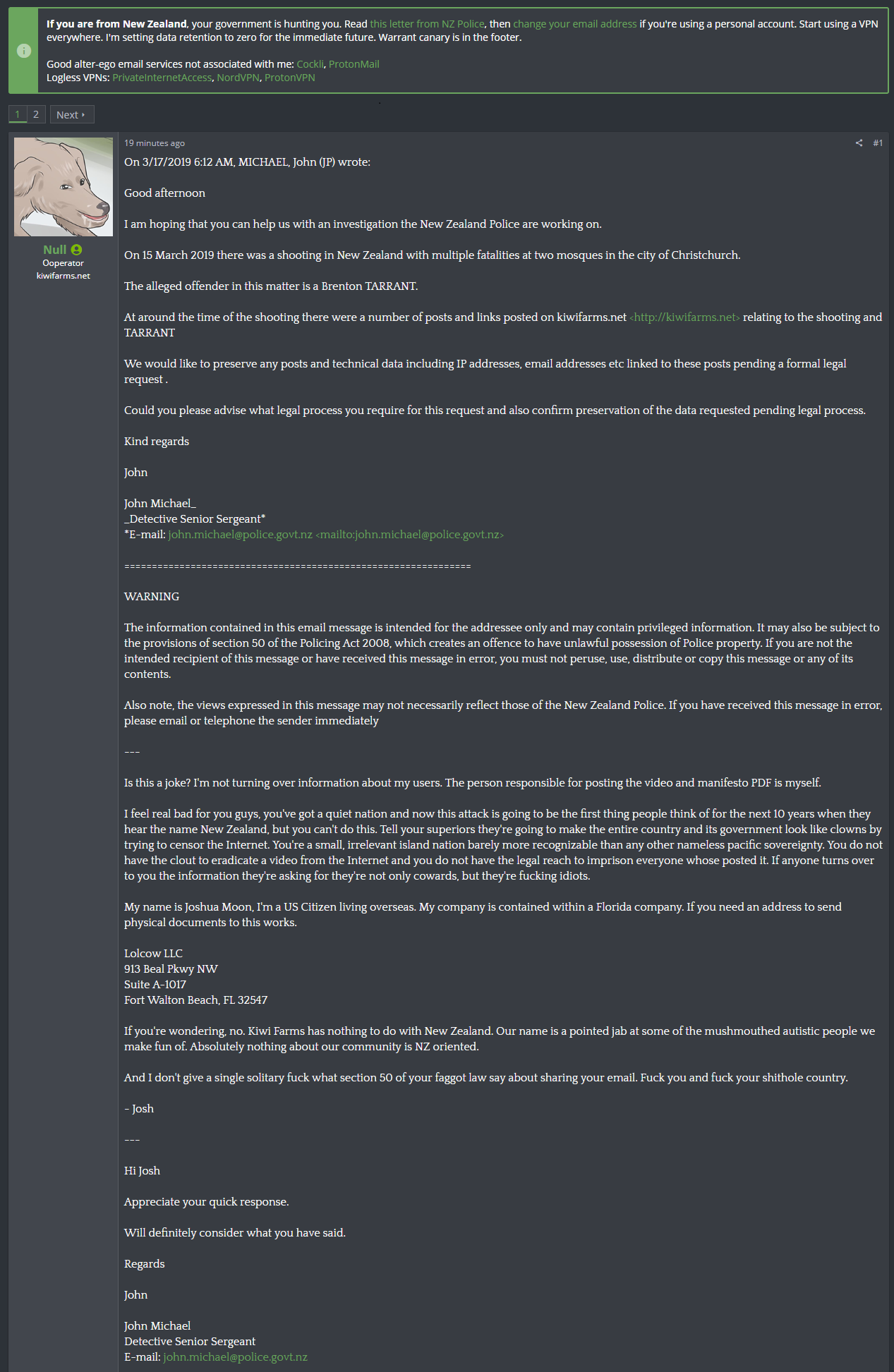The width and height of the screenshot is (894, 1372).
Task: Click the share icon on post #1
Action: [x=859, y=143]
